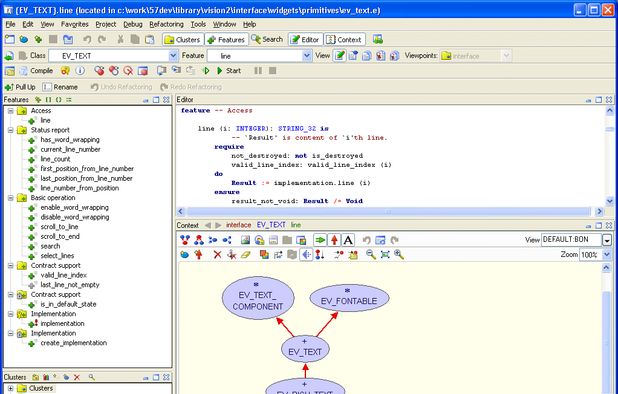
Task: Click the undo arrow in the main toolbar
Action: [87, 39]
